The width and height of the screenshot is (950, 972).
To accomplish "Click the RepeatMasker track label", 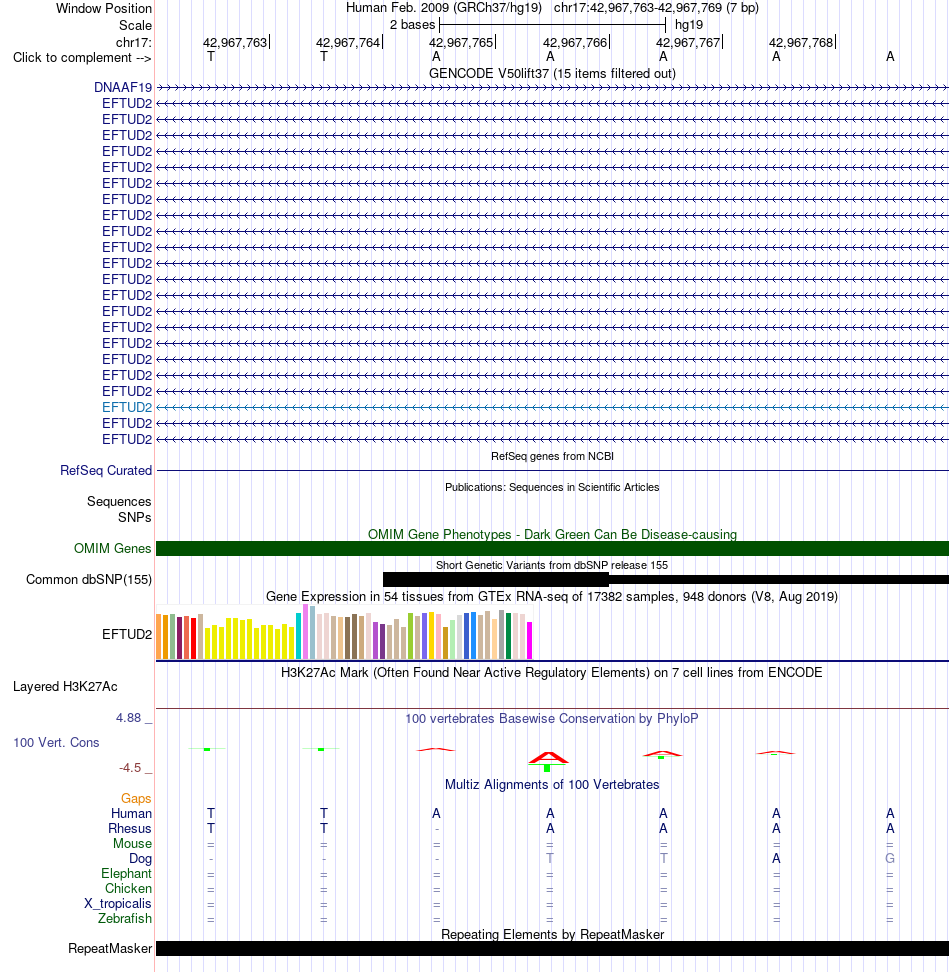I will 110,949.
